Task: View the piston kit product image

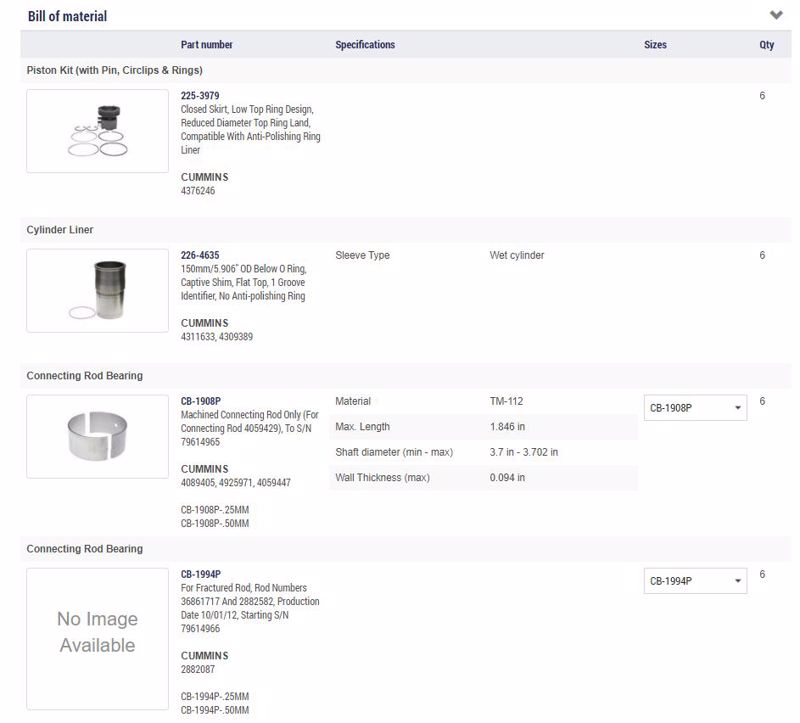Action: tap(97, 131)
